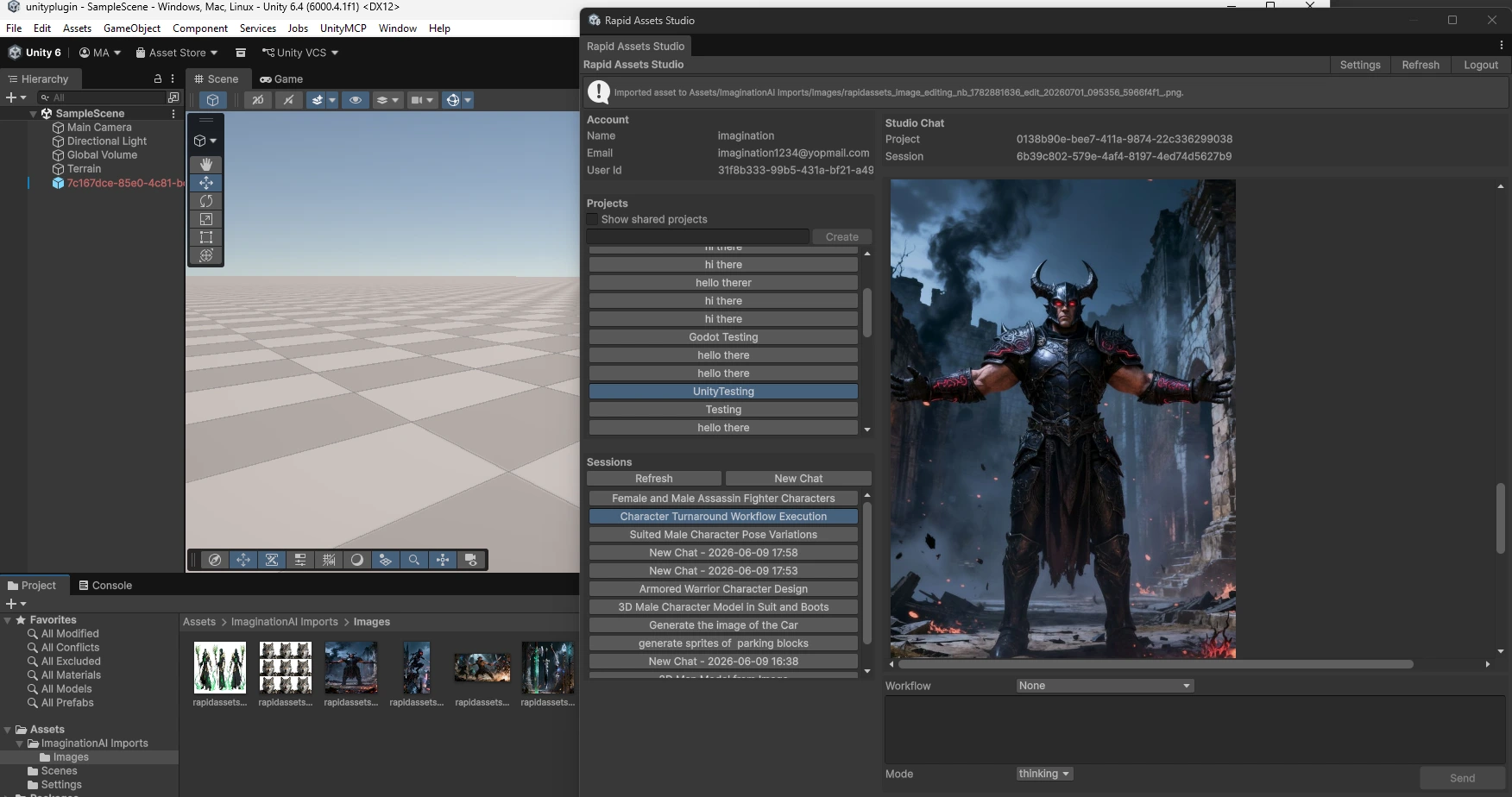Click the Create project button
Image resolution: width=1512 pixels, height=797 pixels.
point(841,236)
